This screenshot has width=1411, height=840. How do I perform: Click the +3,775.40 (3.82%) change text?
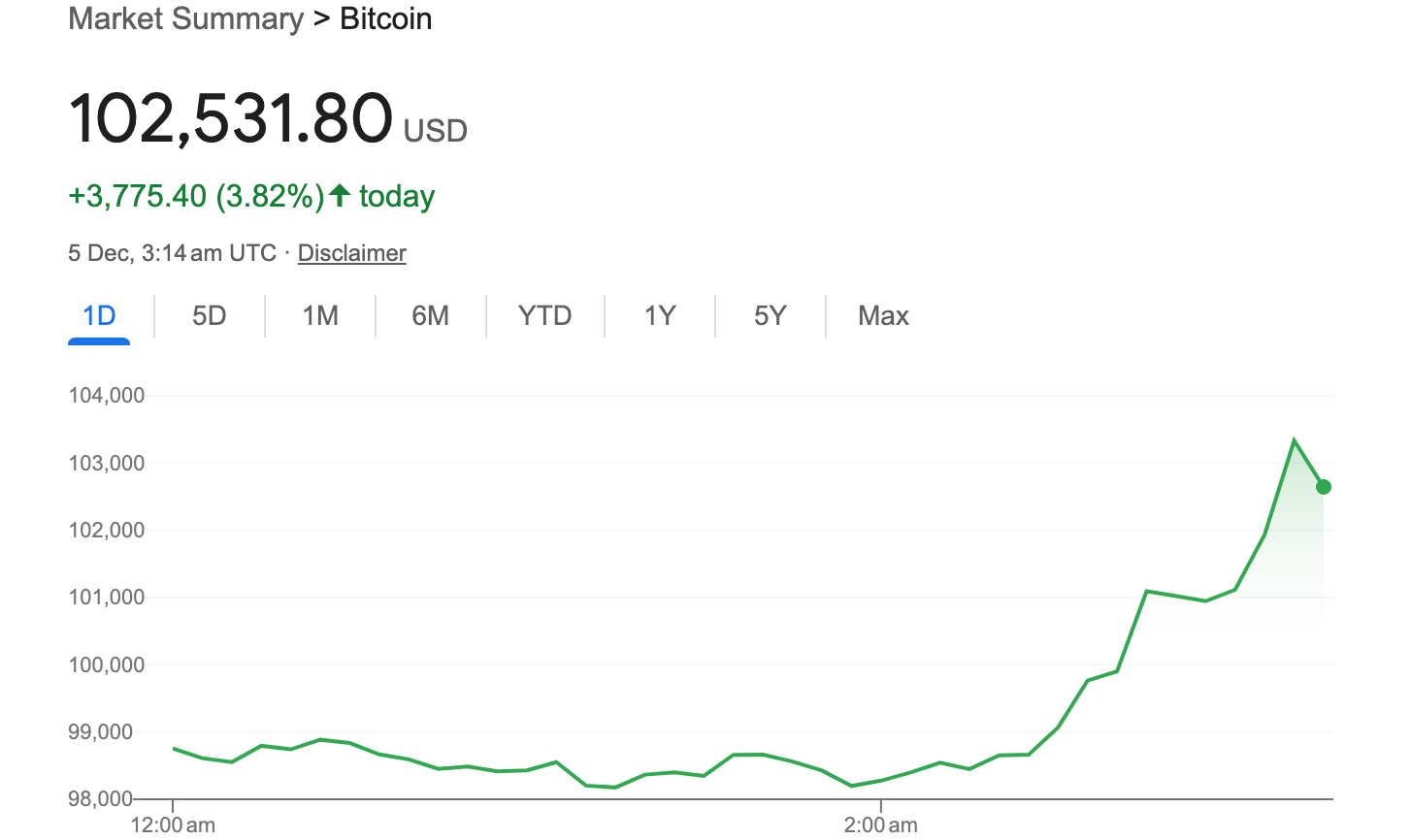[196, 196]
